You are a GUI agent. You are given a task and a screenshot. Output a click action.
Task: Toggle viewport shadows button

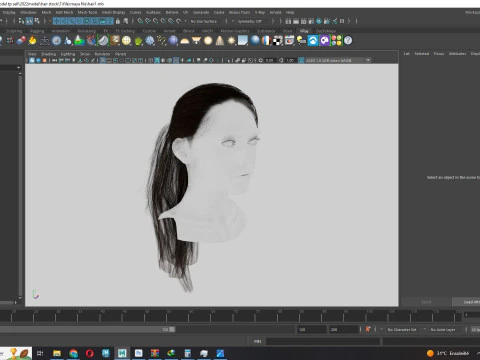click(x=189, y=60)
